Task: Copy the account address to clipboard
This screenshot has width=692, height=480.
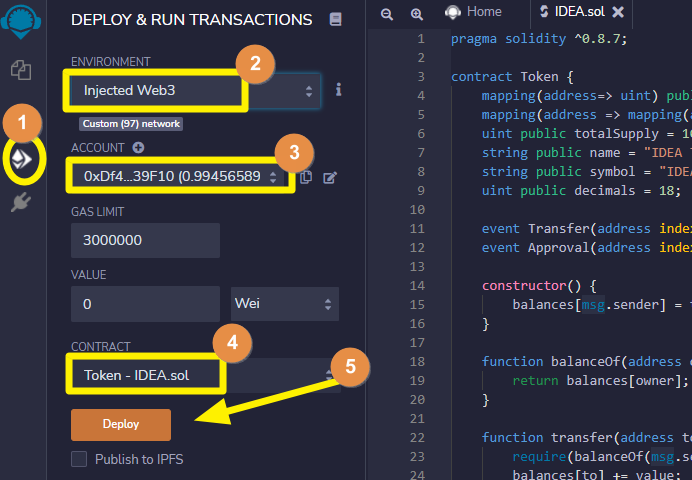Action: click(x=306, y=177)
